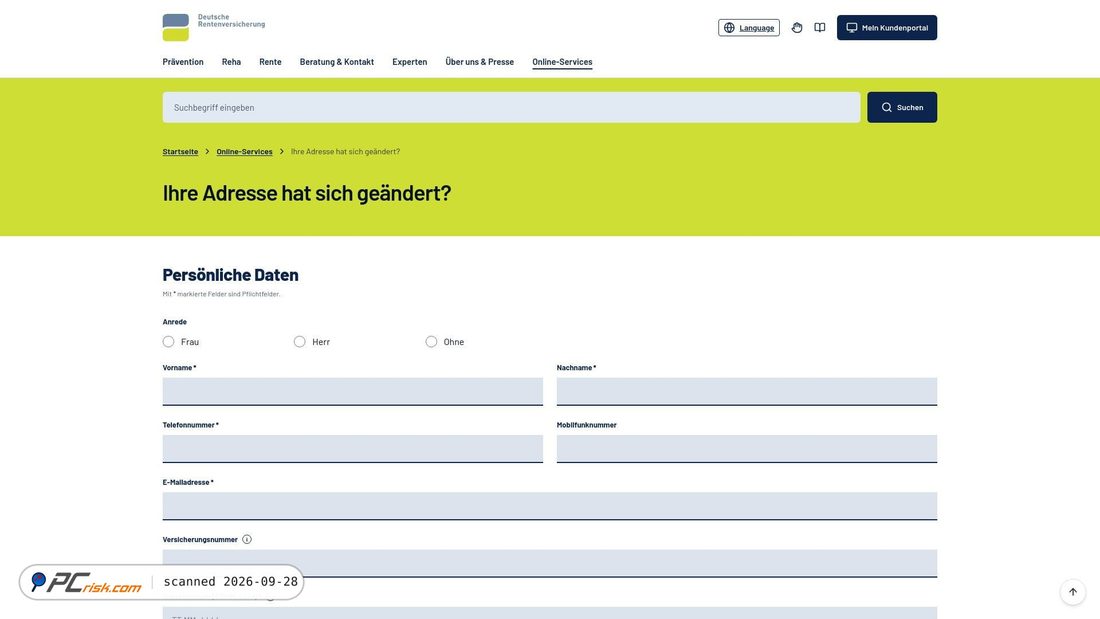The image size is (1100, 619).
Task: Click the 'Anrede' label
Action: click(175, 321)
